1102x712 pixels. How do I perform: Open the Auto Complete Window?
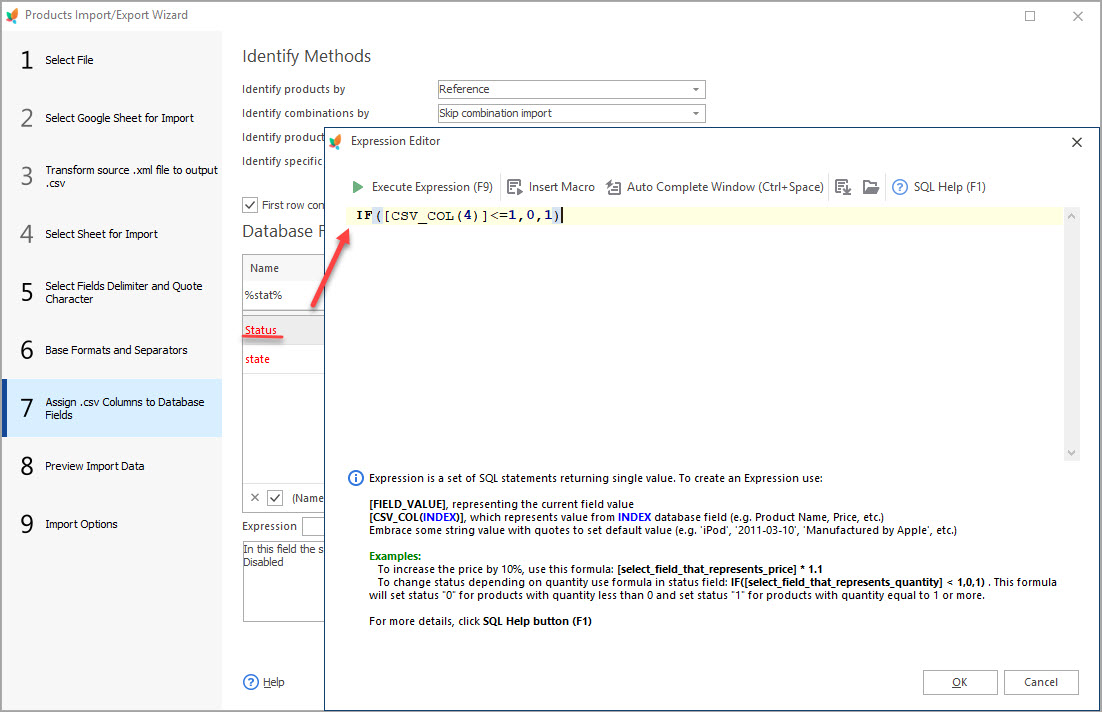pos(714,187)
